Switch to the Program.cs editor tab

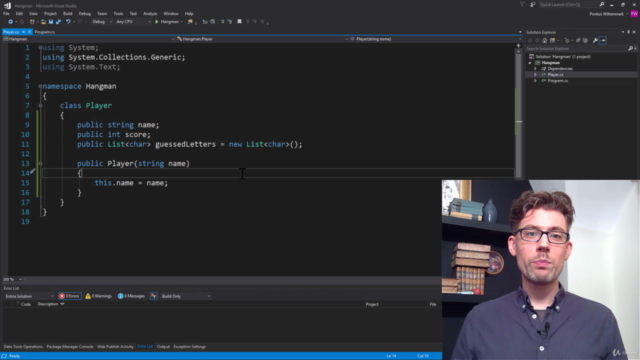[44, 32]
